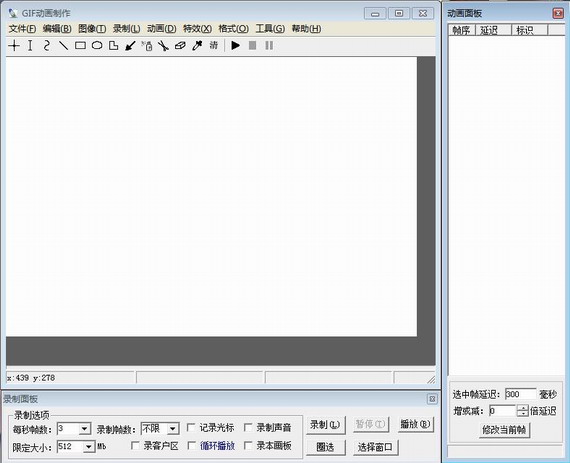Enable the 记录光标 checkbox
Screen dimensions: 570x463
click(191, 427)
